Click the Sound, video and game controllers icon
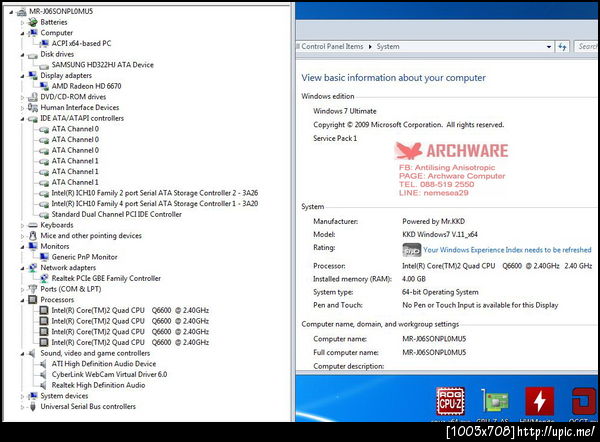 coord(33,353)
